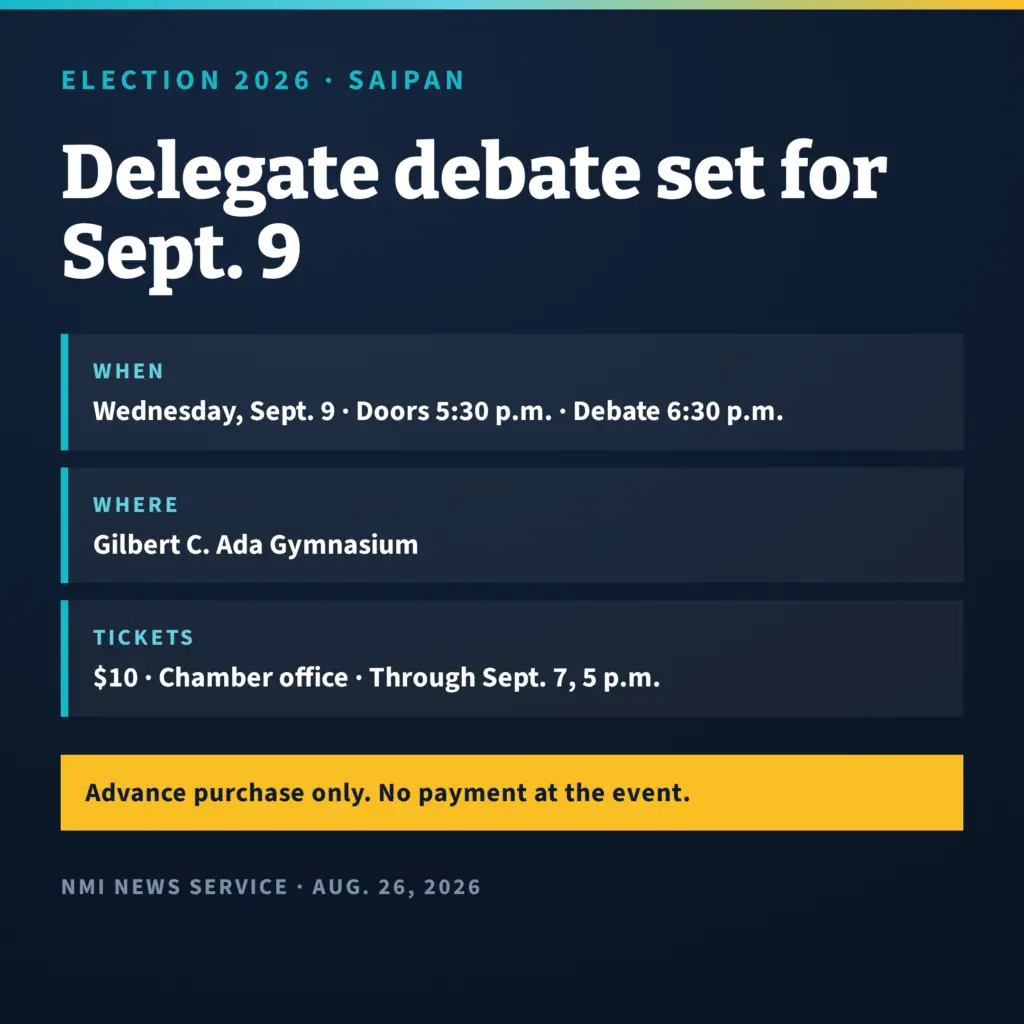Viewport: 1024px width, 1024px height.
Task: Click the word 'SAIPAN' in the kicker
Action: [x=406, y=80]
